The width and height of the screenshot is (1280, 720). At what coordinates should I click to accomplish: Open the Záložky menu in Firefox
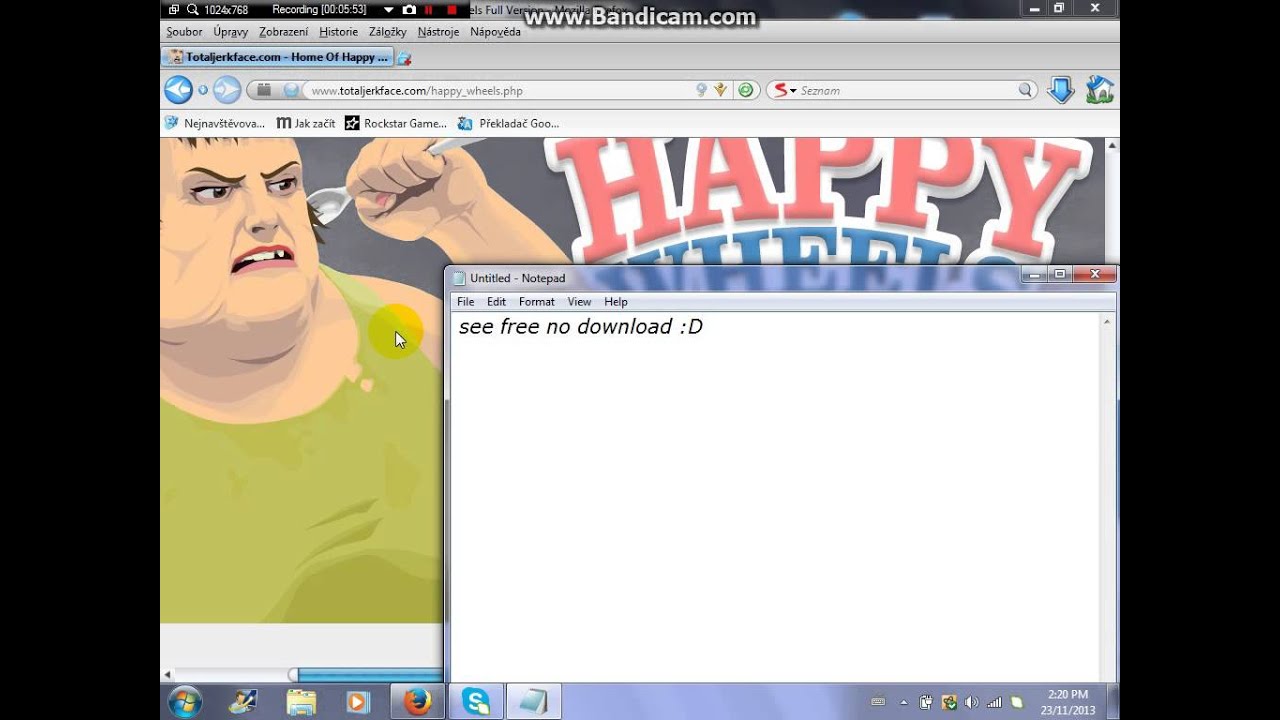pyautogui.click(x=388, y=32)
